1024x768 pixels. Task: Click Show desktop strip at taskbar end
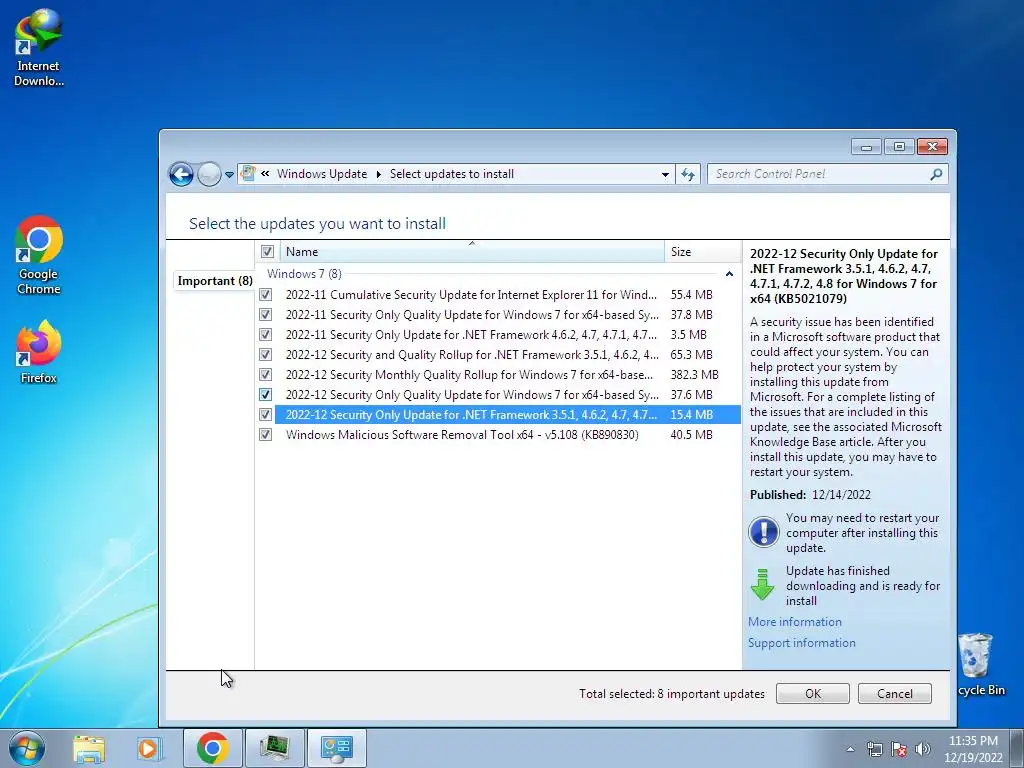pos(1019,748)
